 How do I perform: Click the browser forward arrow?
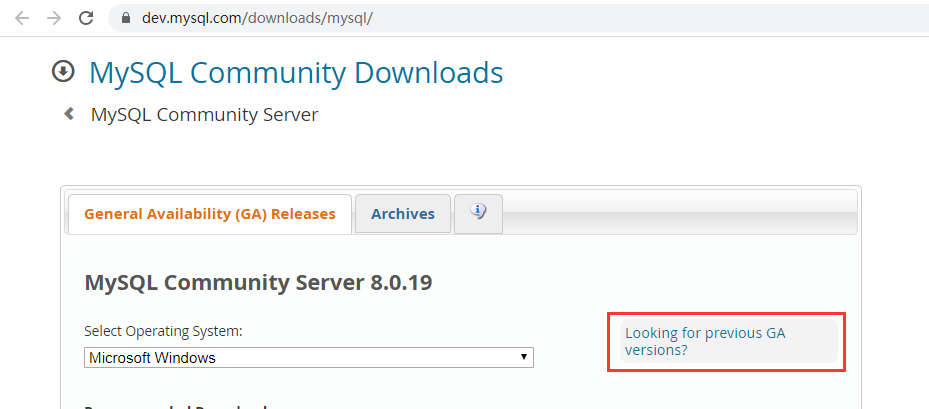click(x=54, y=18)
